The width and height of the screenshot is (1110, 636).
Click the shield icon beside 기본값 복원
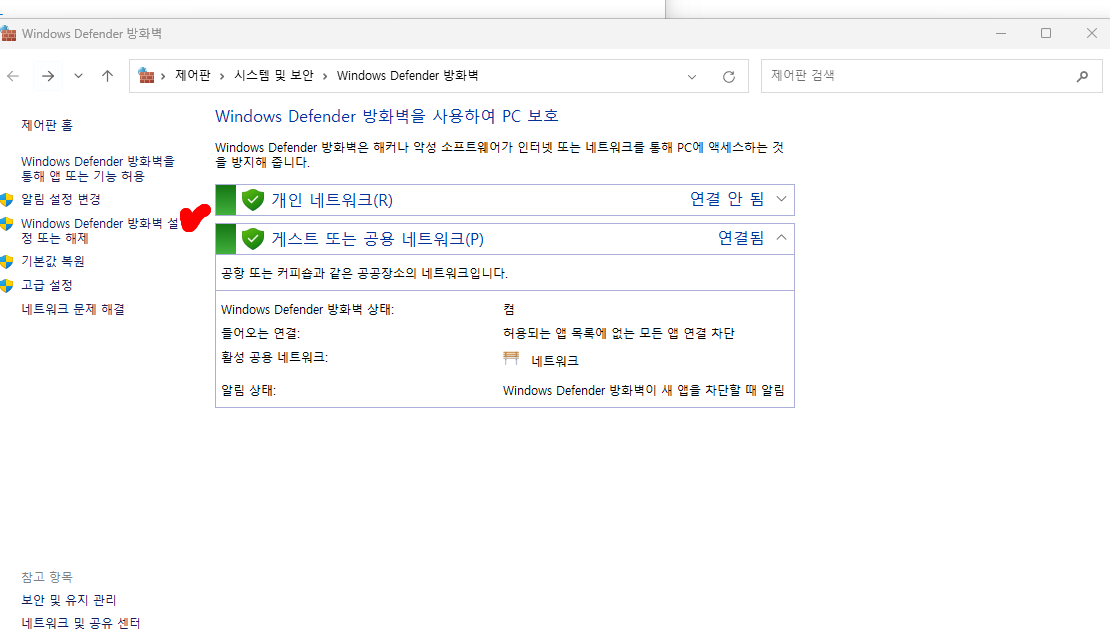[7, 261]
